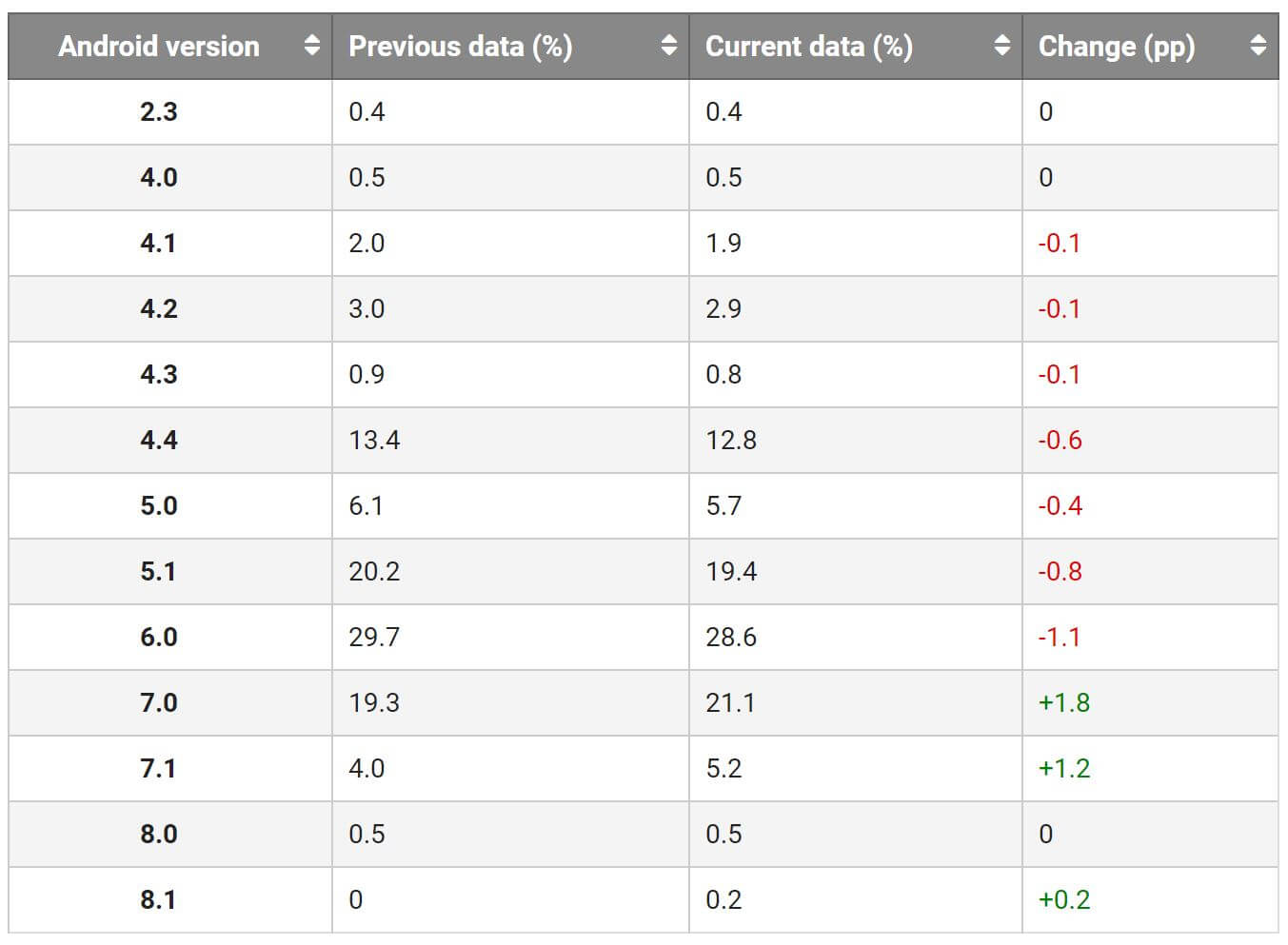
Task: Click the Android 8.1 row label
Action: (159, 899)
